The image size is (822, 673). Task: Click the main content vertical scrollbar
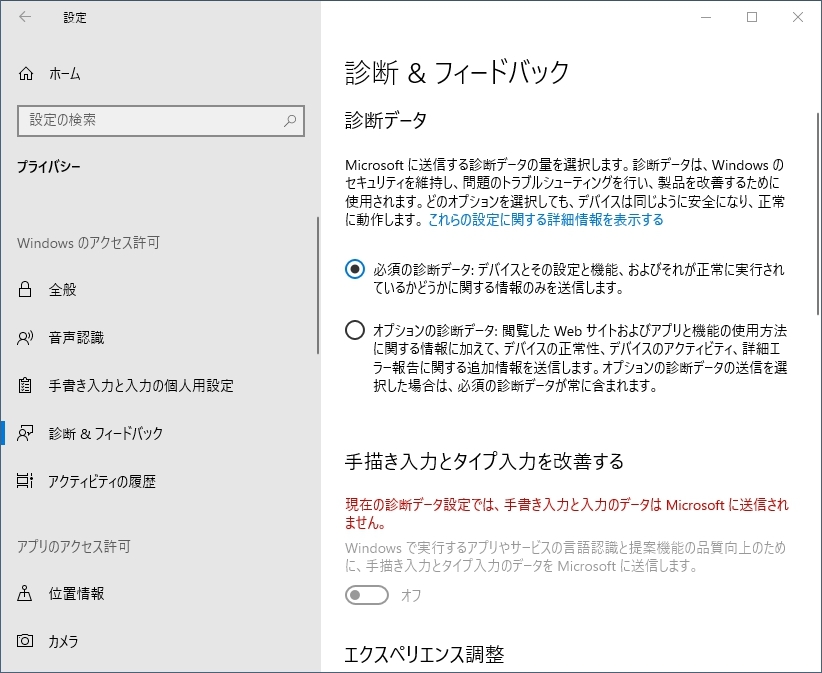point(818,213)
